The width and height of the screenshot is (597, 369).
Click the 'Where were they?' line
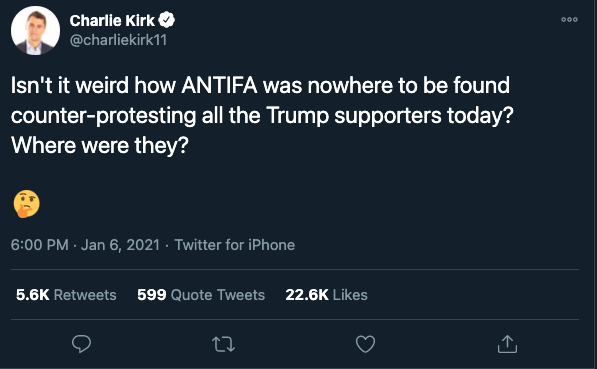(x=100, y=145)
